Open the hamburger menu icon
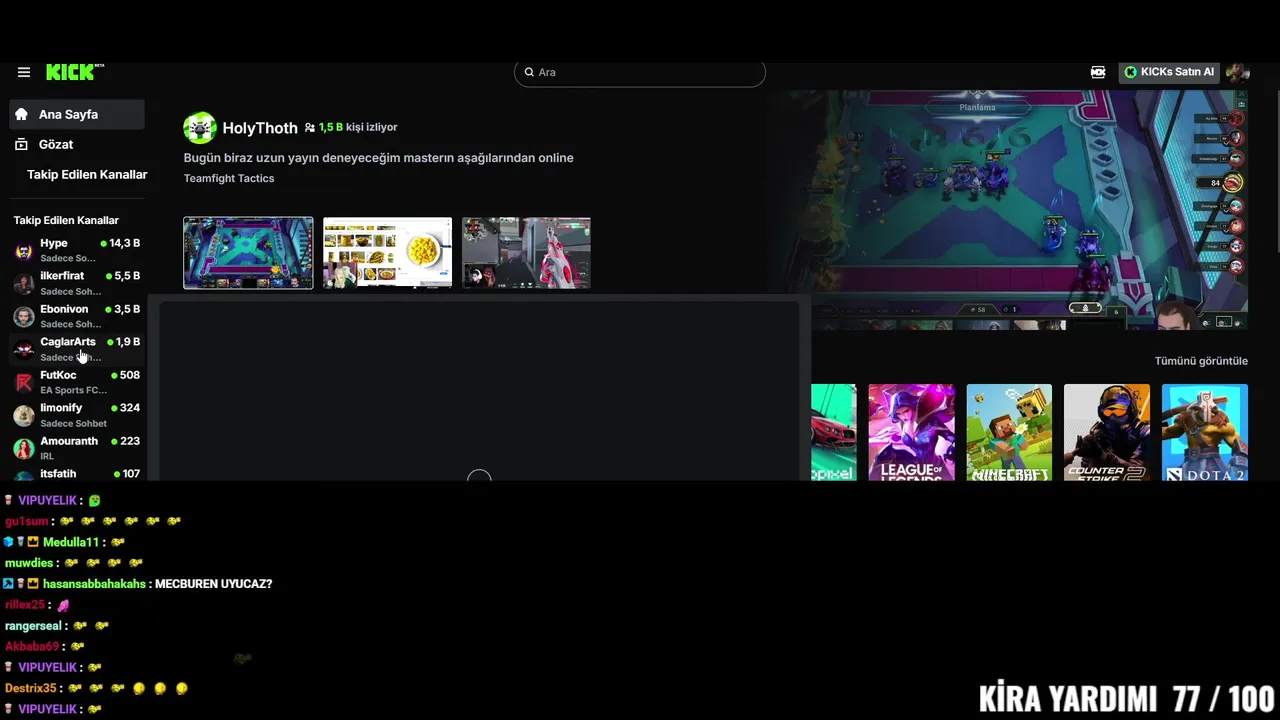The height and width of the screenshot is (720, 1280). (x=23, y=72)
